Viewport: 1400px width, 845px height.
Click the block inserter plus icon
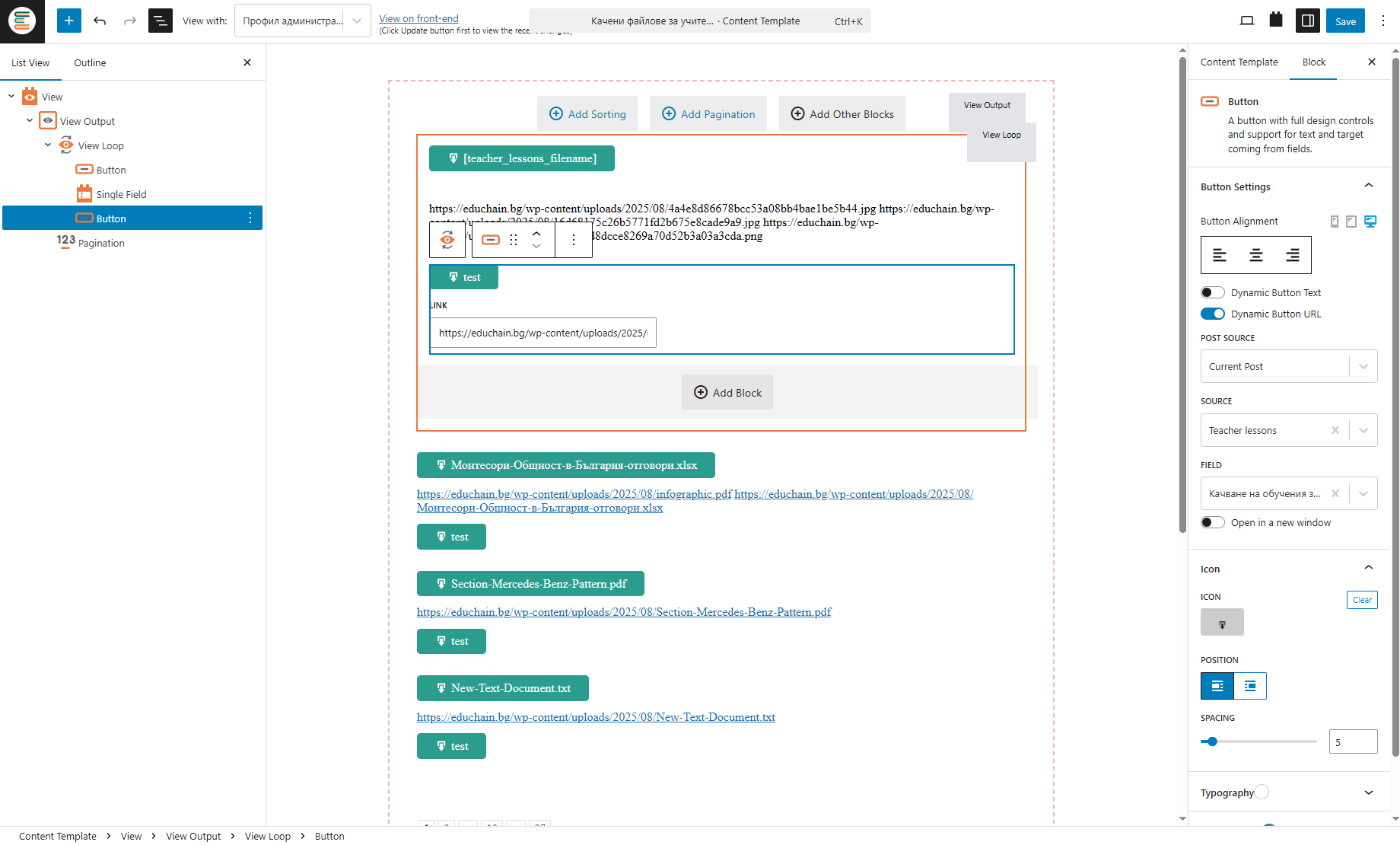pos(68,21)
